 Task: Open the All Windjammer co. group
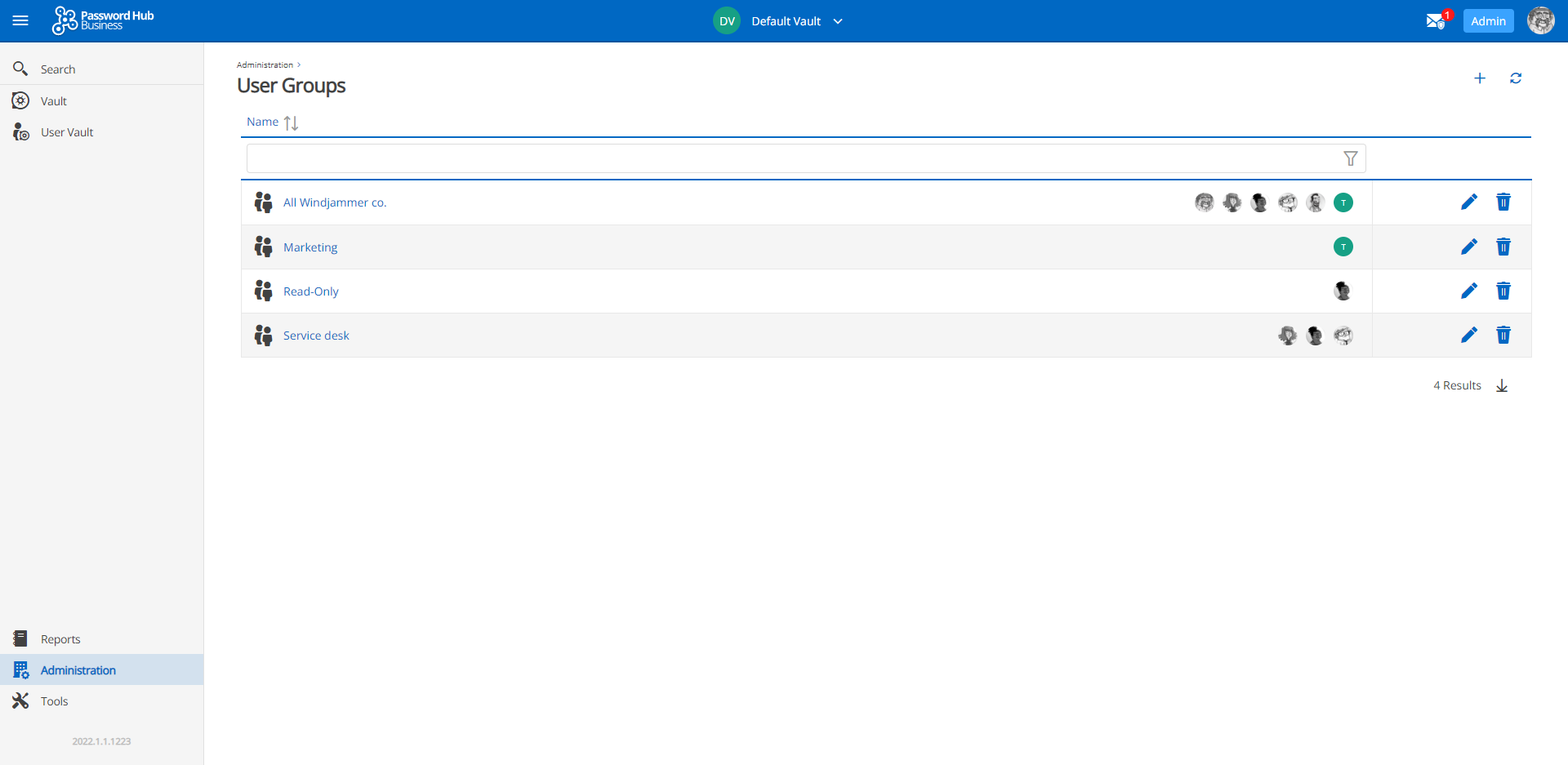(x=335, y=202)
